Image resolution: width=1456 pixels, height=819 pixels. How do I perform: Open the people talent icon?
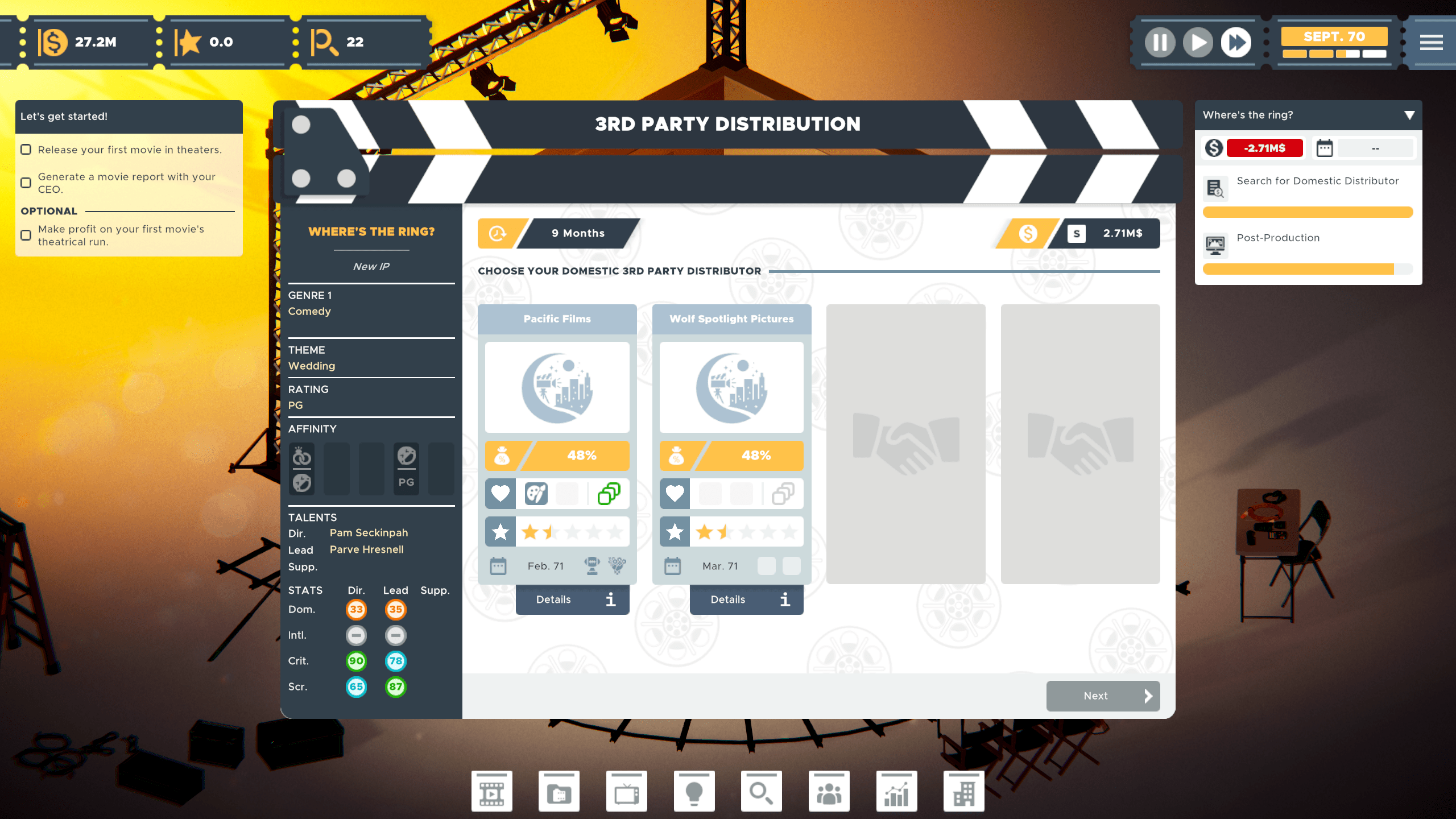[829, 791]
